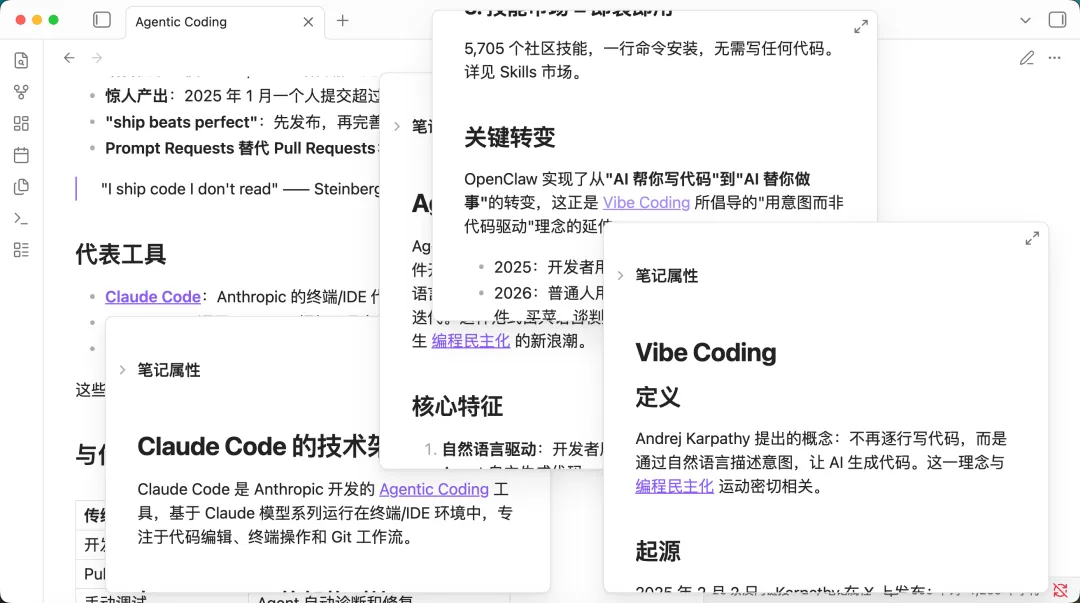This screenshot has height=603, width=1080.
Task: Click the Vibe Coding popover title
Action: (x=705, y=352)
